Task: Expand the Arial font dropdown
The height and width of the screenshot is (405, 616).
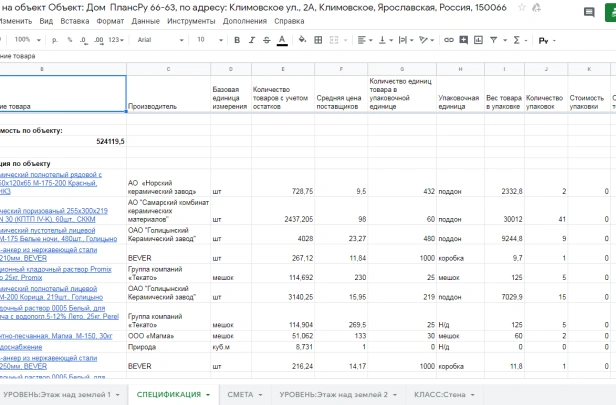Action: 160,40
